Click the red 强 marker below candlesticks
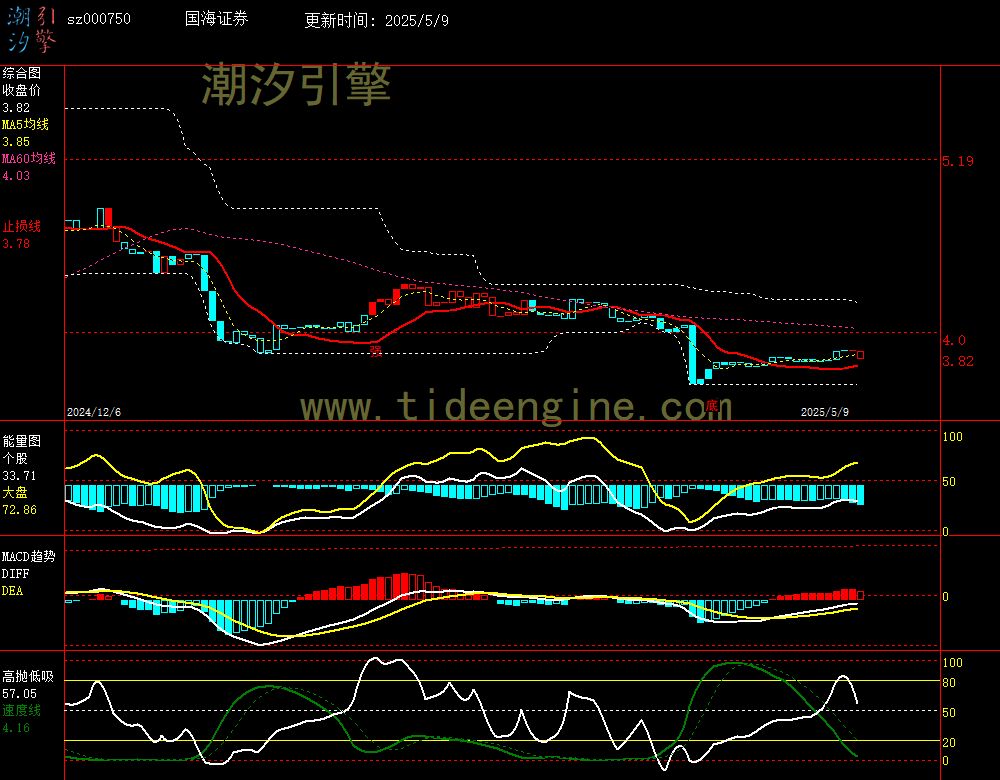The image size is (1000, 780). (376, 351)
